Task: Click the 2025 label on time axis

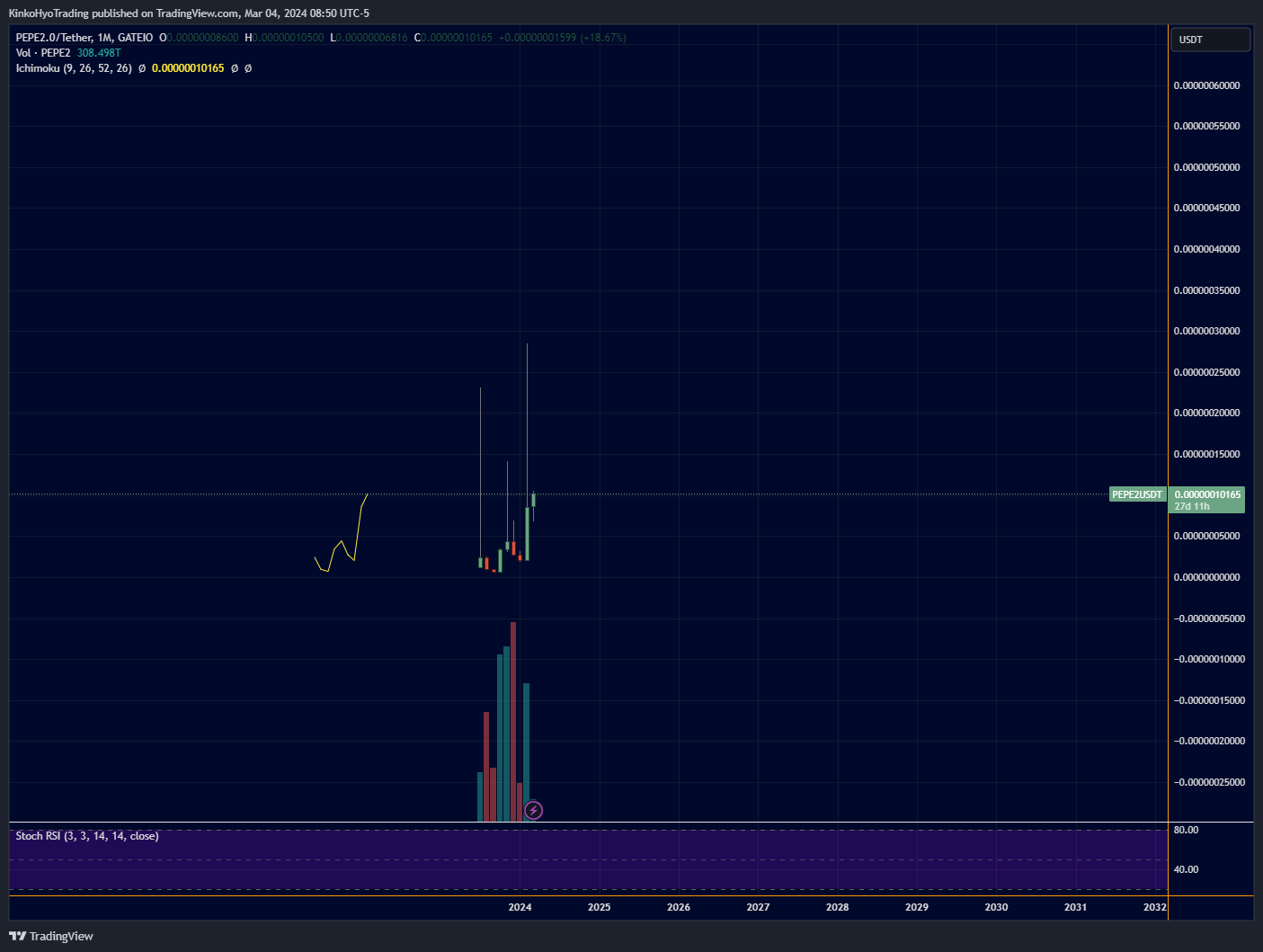Action: point(600,907)
